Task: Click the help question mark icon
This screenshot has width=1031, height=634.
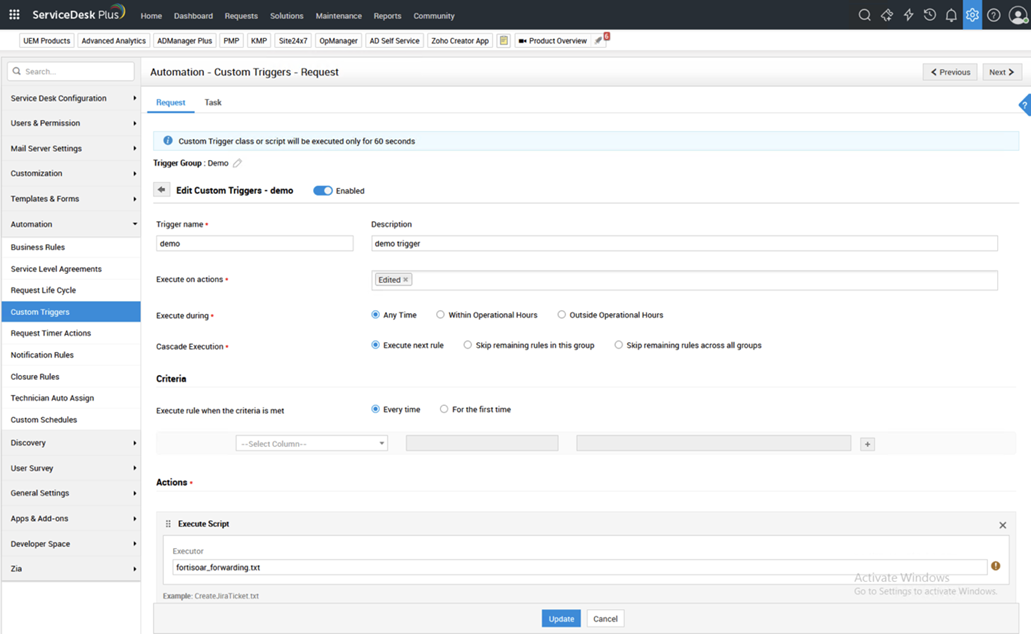Action: click(994, 15)
